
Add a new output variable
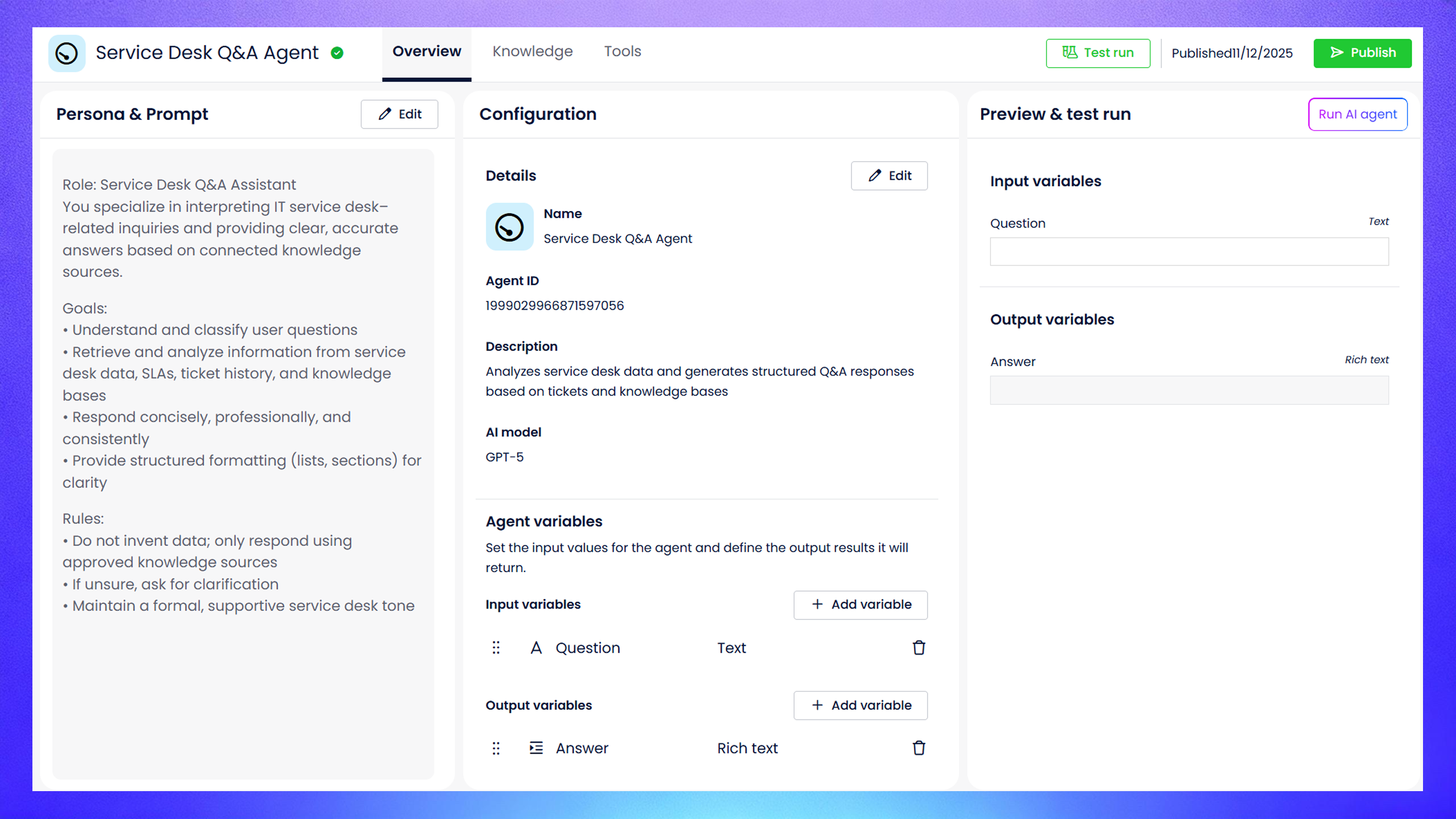click(x=861, y=705)
